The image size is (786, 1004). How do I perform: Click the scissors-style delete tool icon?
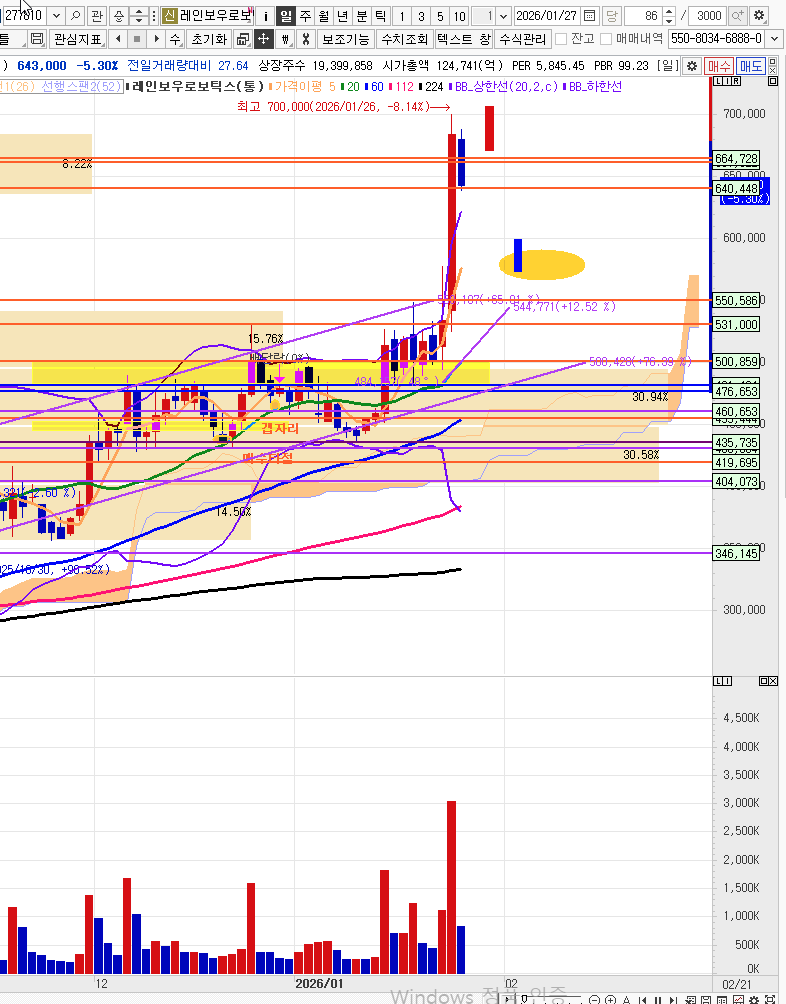(x=305, y=39)
